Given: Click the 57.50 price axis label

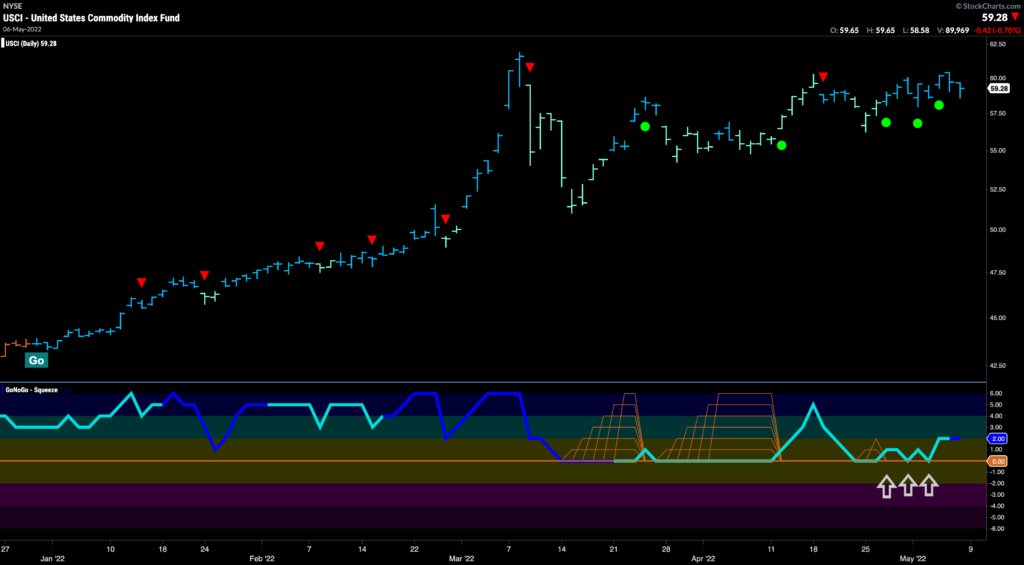Looking at the screenshot, I should click(x=997, y=114).
